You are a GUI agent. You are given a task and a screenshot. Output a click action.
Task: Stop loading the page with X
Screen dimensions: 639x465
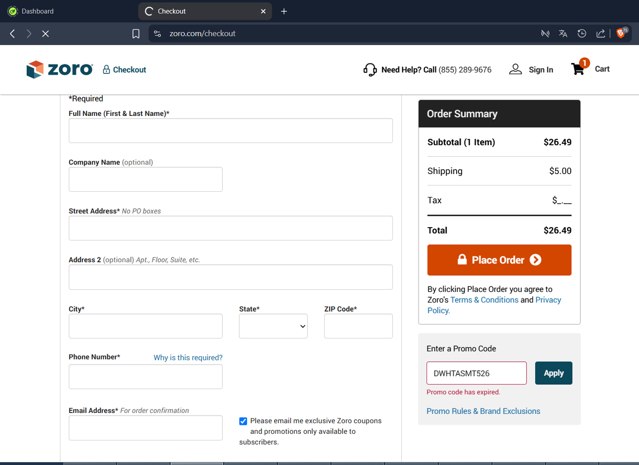45,33
